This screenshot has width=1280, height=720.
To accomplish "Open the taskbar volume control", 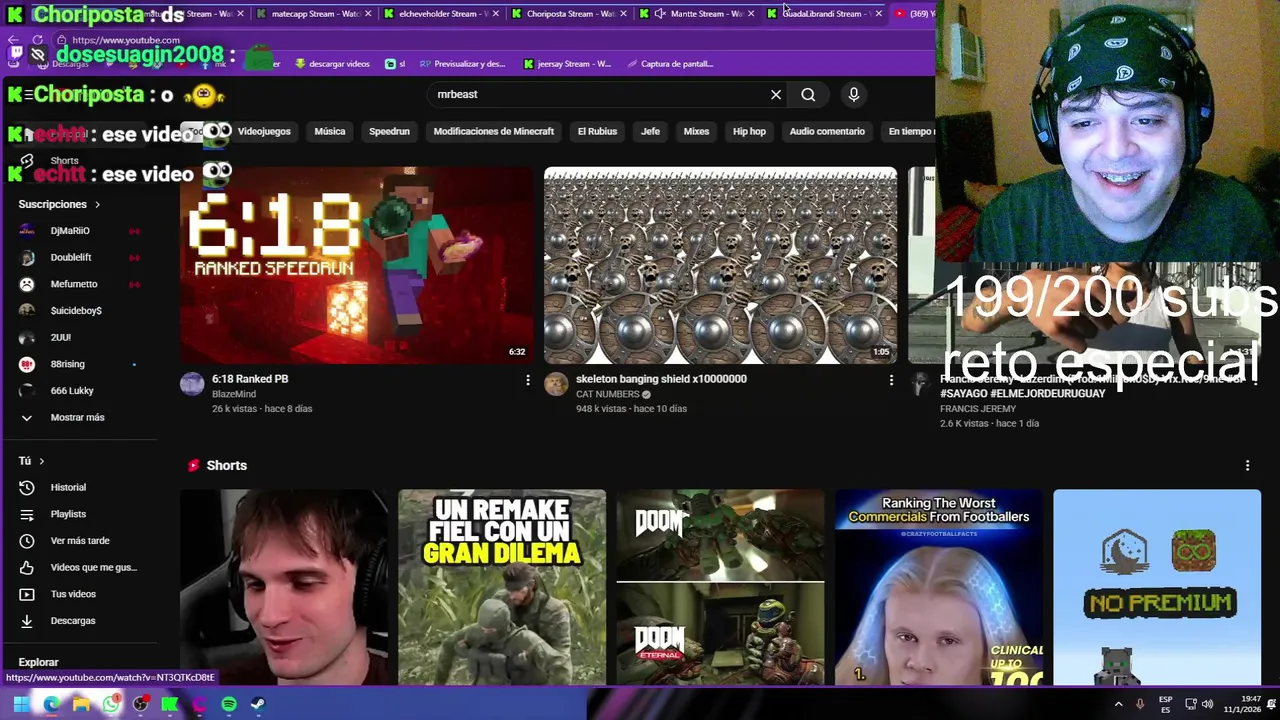I will (1207, 704).
